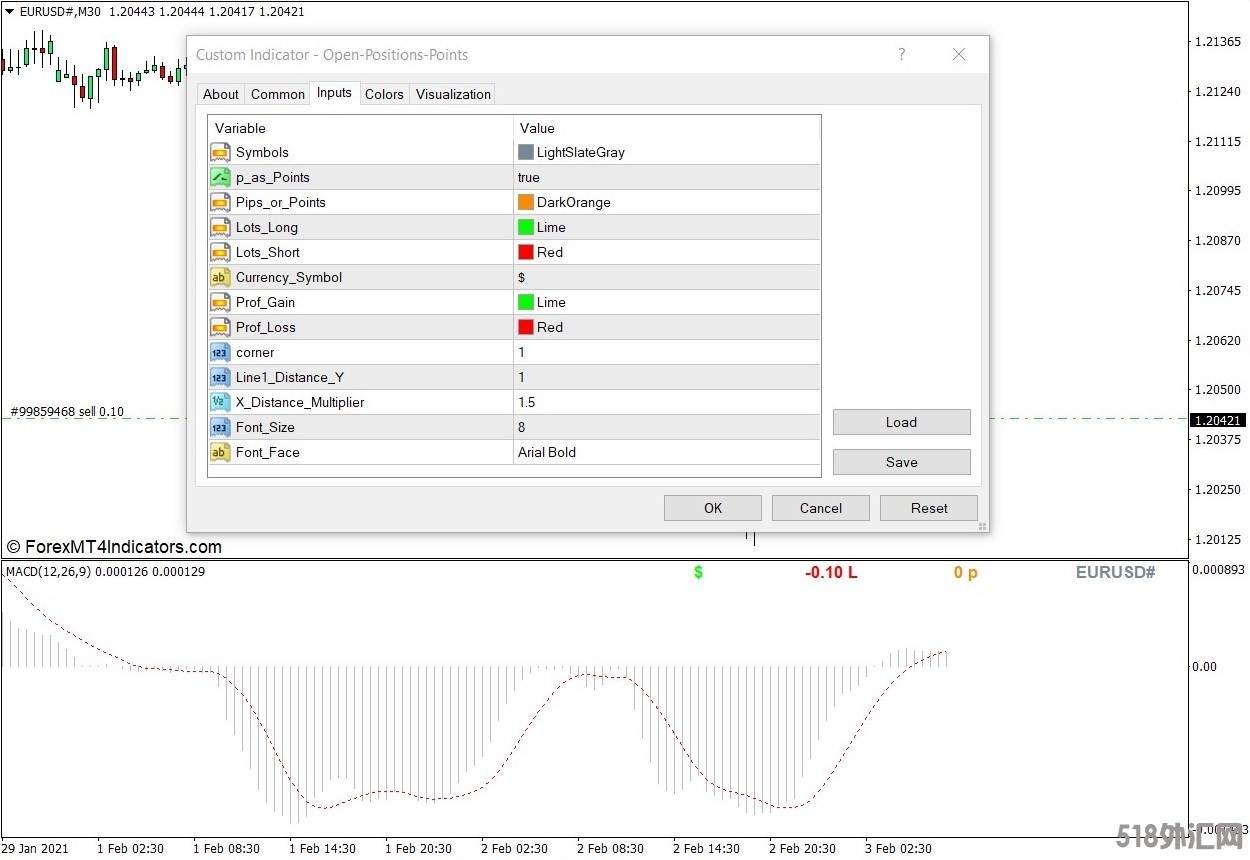This screenshot has width=1250, height=860.
Task: Click the help question mark icon
Action: click(901, 55)
